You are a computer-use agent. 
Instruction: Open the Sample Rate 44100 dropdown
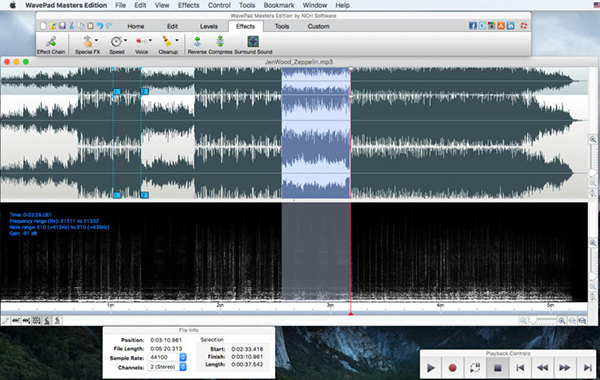pyautogui.click(x=167, y=357)
